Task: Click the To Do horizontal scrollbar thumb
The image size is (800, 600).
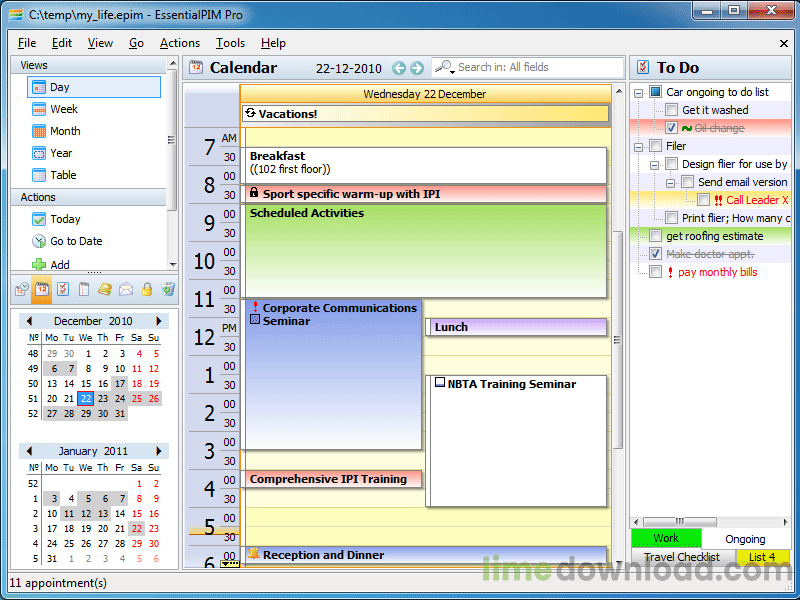Action: (680, 521)
